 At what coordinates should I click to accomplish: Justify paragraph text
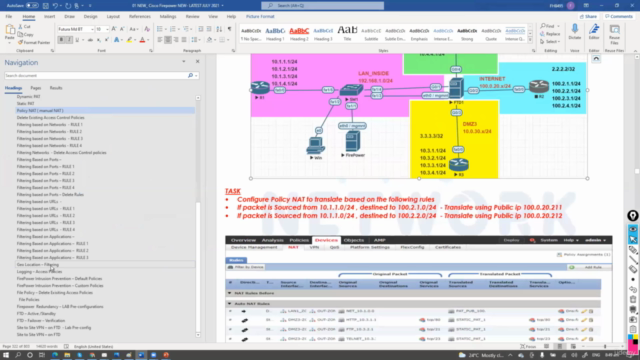tap(184, 40)
